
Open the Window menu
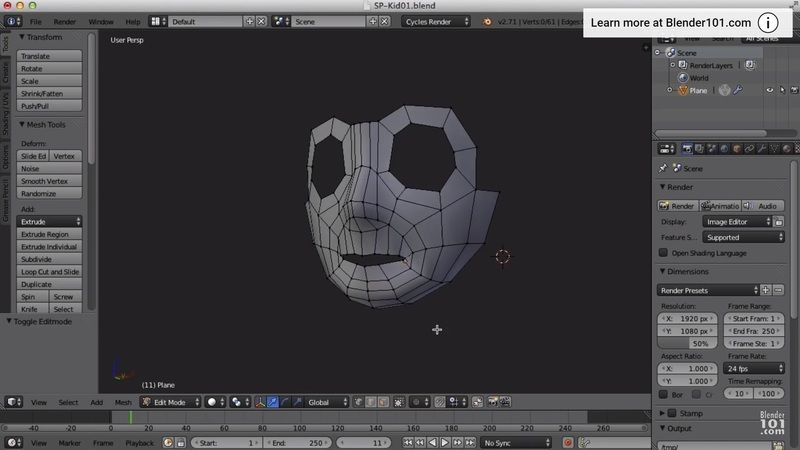(x=101, y=21)
